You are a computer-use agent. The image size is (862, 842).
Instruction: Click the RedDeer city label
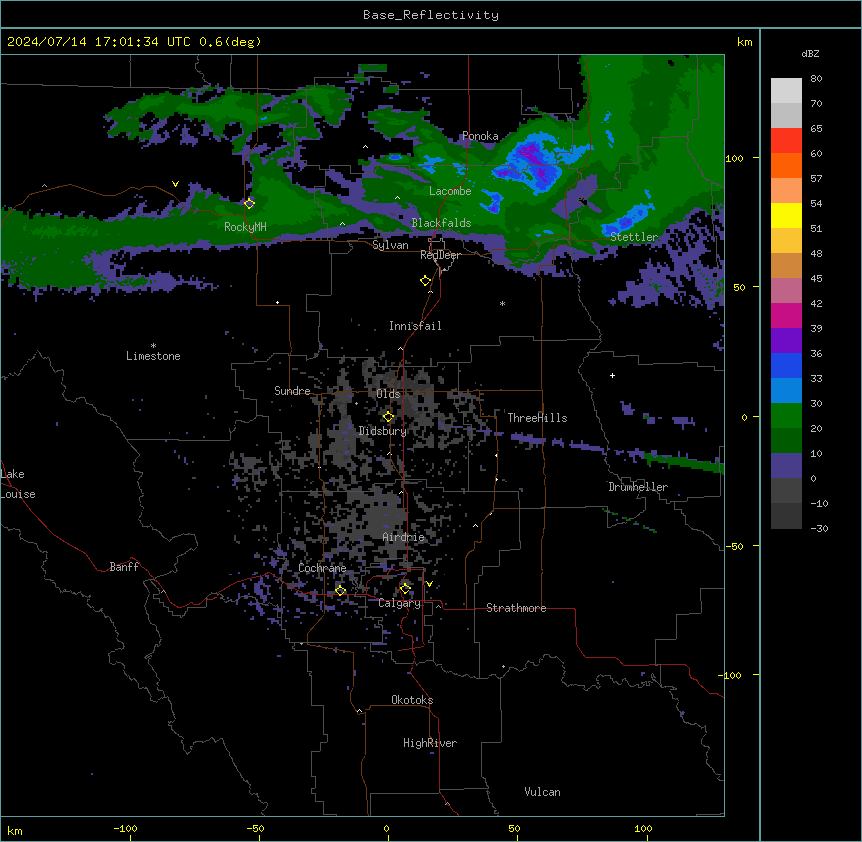point(441,255)
